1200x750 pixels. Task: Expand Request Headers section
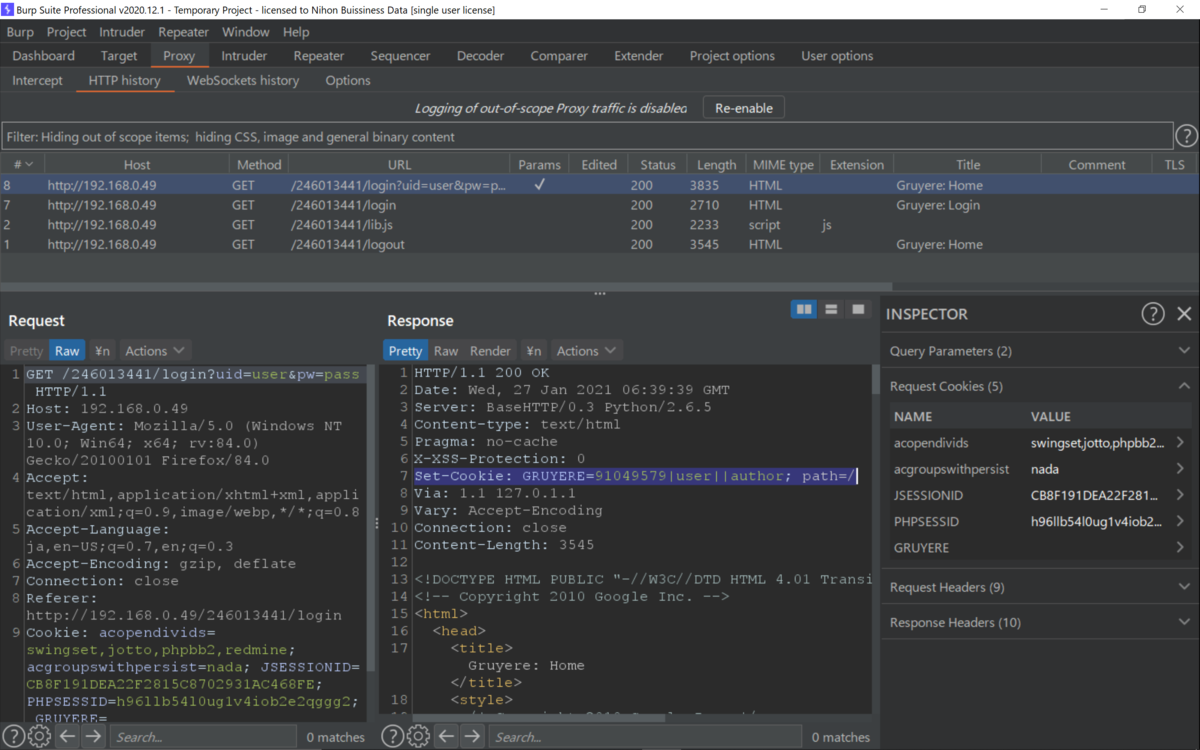tap(1039, 587)
